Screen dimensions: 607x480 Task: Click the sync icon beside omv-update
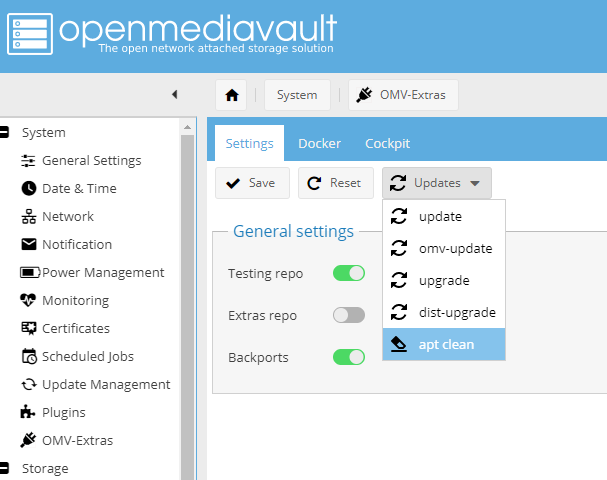[399, 248]
